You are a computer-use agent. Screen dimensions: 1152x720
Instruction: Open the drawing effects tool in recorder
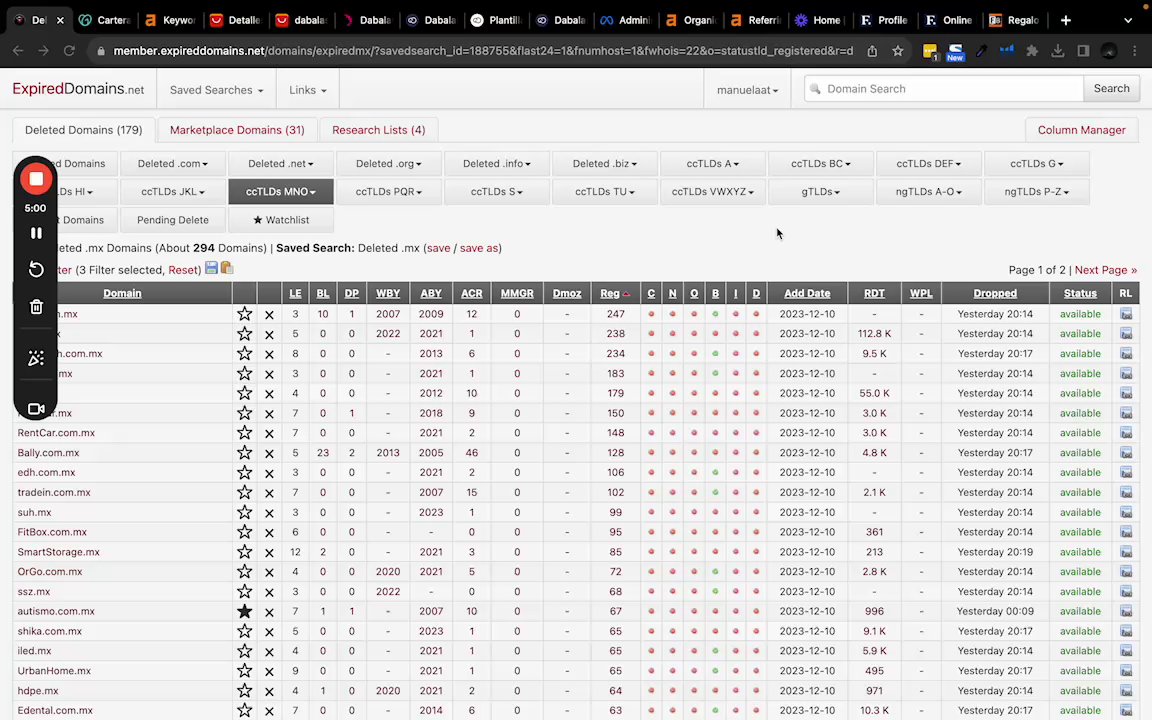point(36,358)
